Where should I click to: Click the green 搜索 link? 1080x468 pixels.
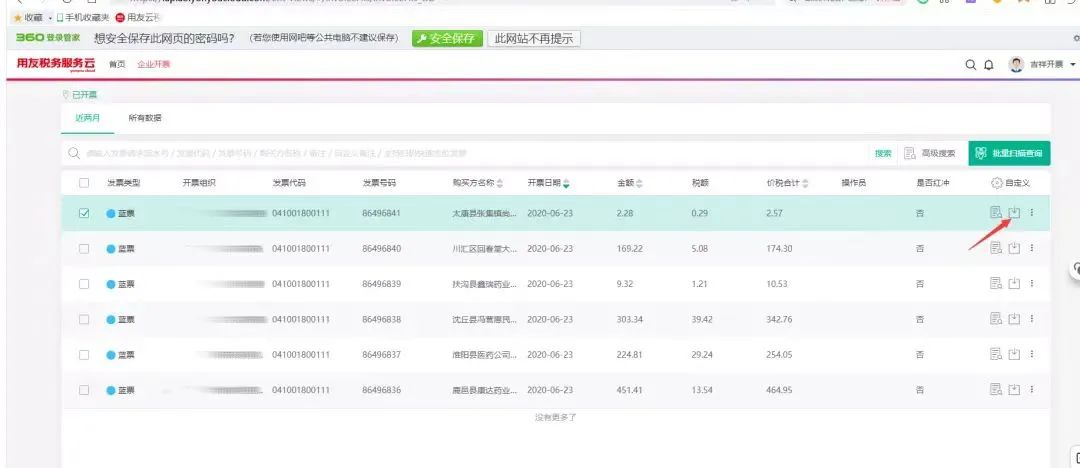883,153
